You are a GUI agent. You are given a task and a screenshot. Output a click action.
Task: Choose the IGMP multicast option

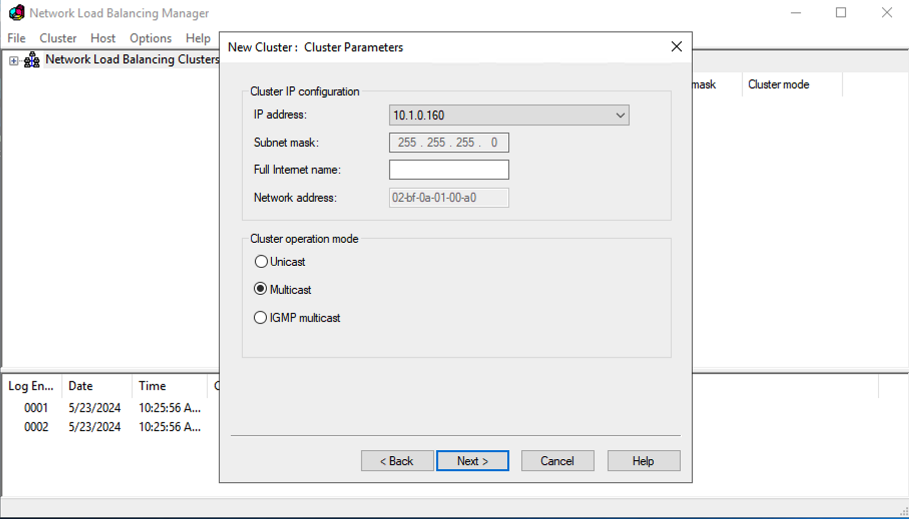[261, 318]
